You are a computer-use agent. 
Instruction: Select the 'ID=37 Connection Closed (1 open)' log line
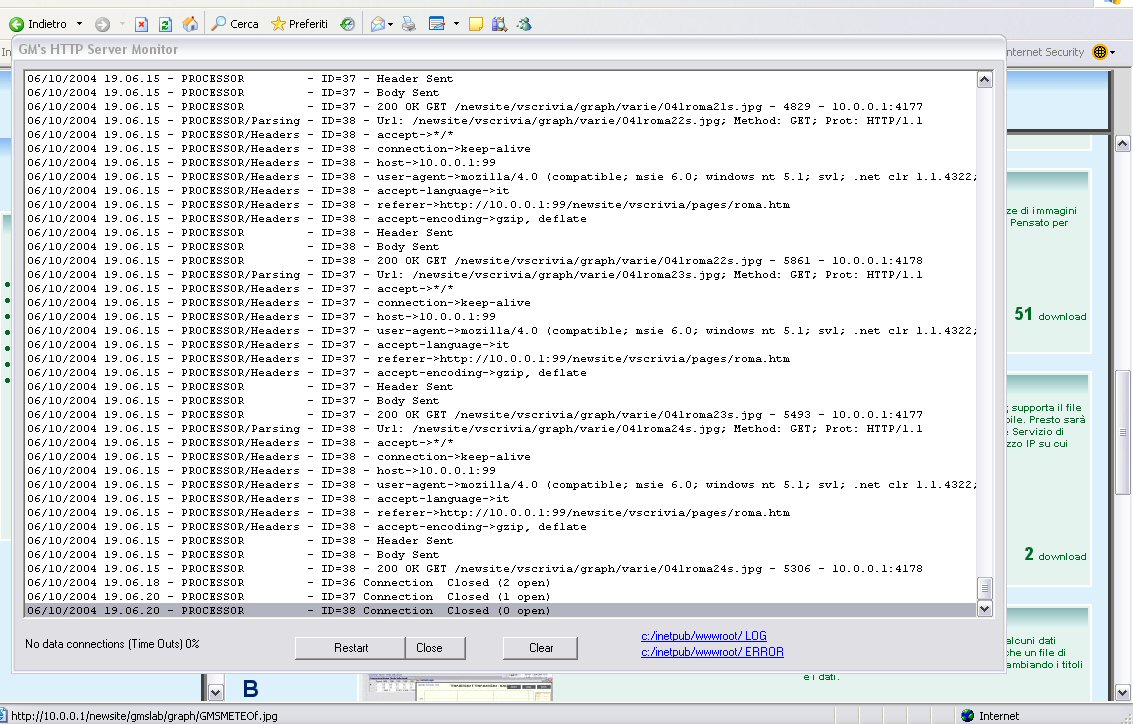(x=500, y=597)
